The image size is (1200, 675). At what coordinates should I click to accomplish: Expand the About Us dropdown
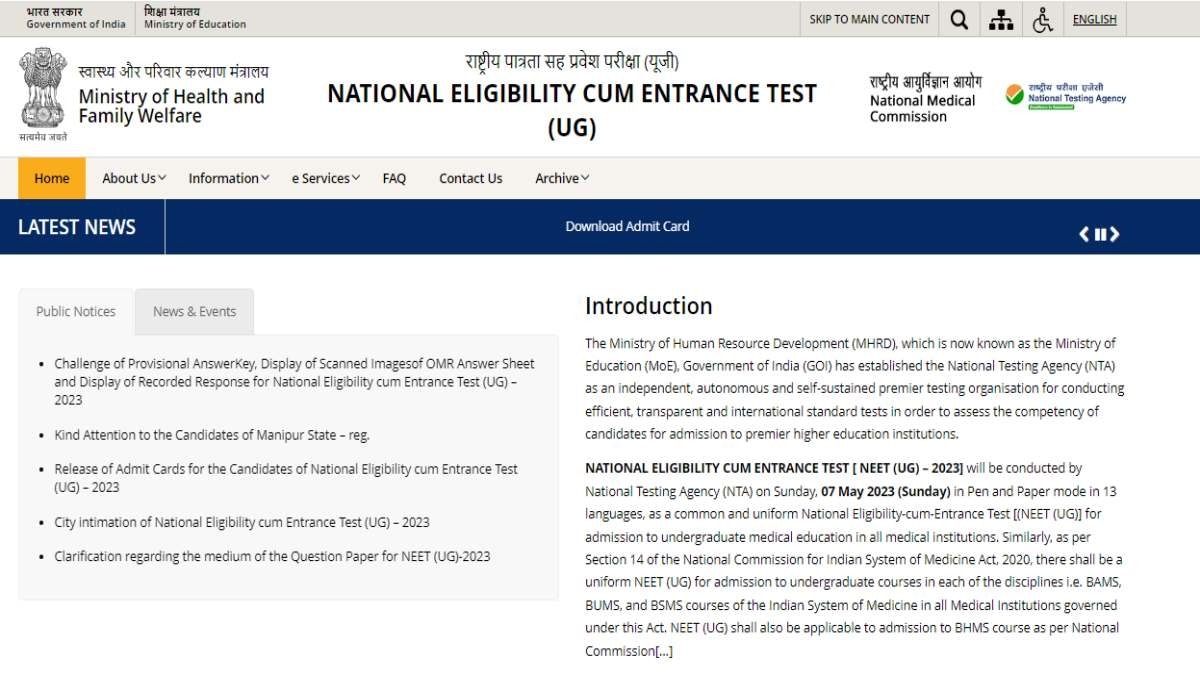coord(131,177)
